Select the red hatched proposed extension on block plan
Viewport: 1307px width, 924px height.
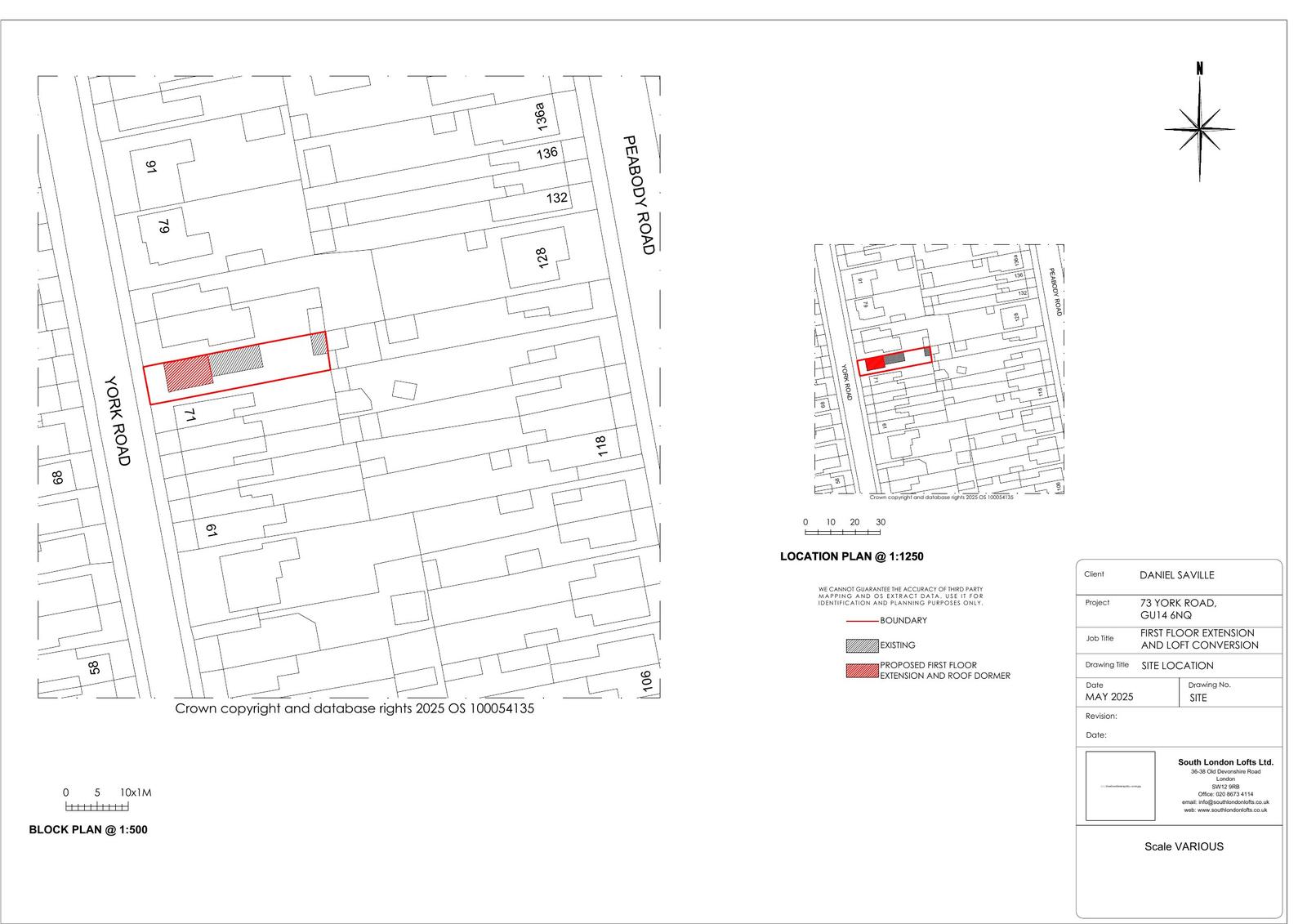[189, 374]
